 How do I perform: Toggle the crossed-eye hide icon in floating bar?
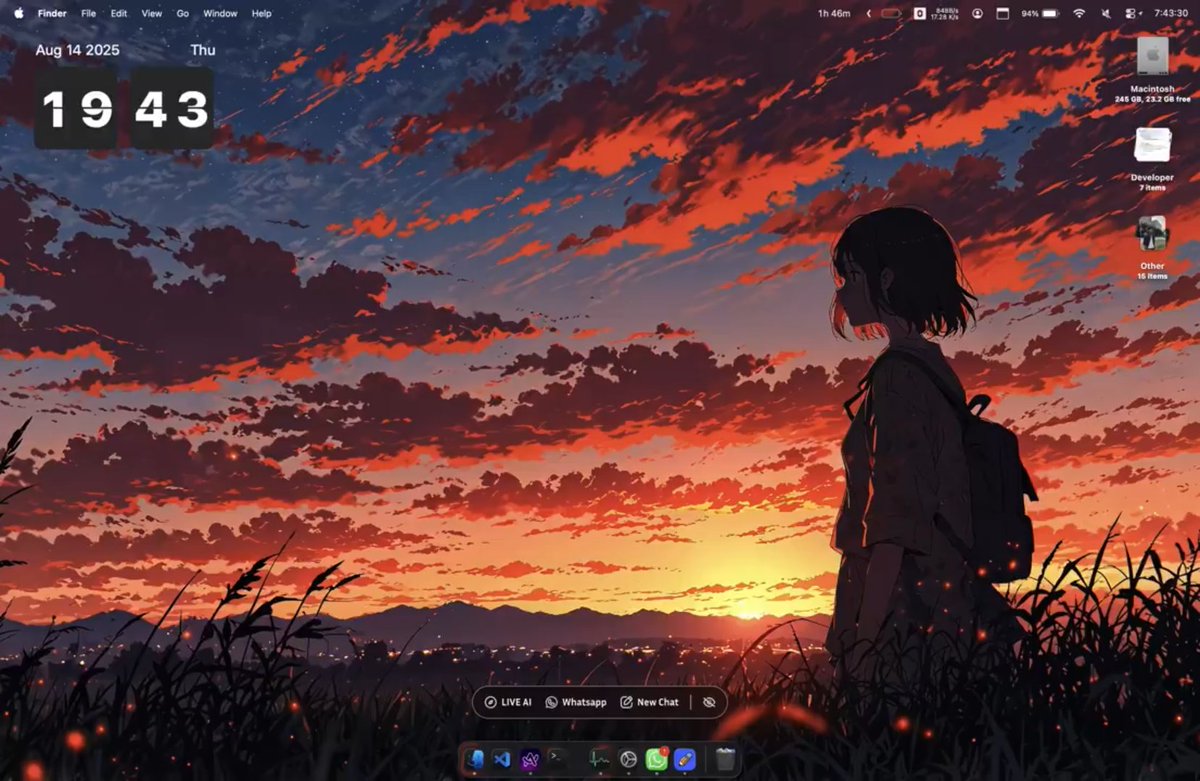pos(709,702)
